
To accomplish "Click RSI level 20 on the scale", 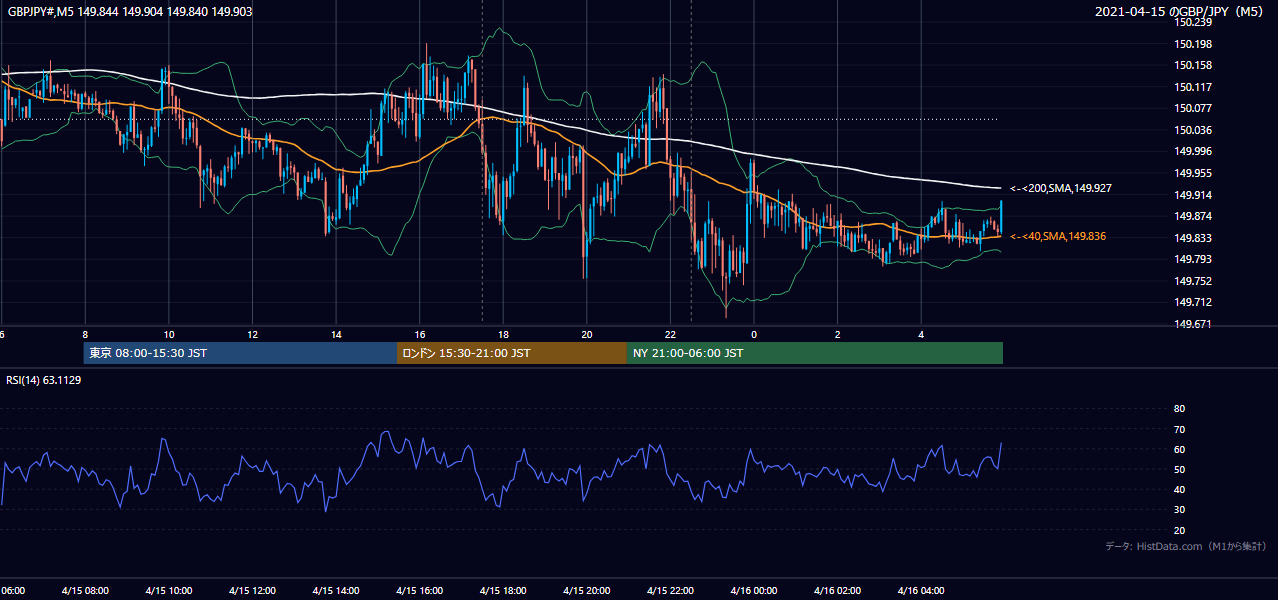I will point(1179,530).
